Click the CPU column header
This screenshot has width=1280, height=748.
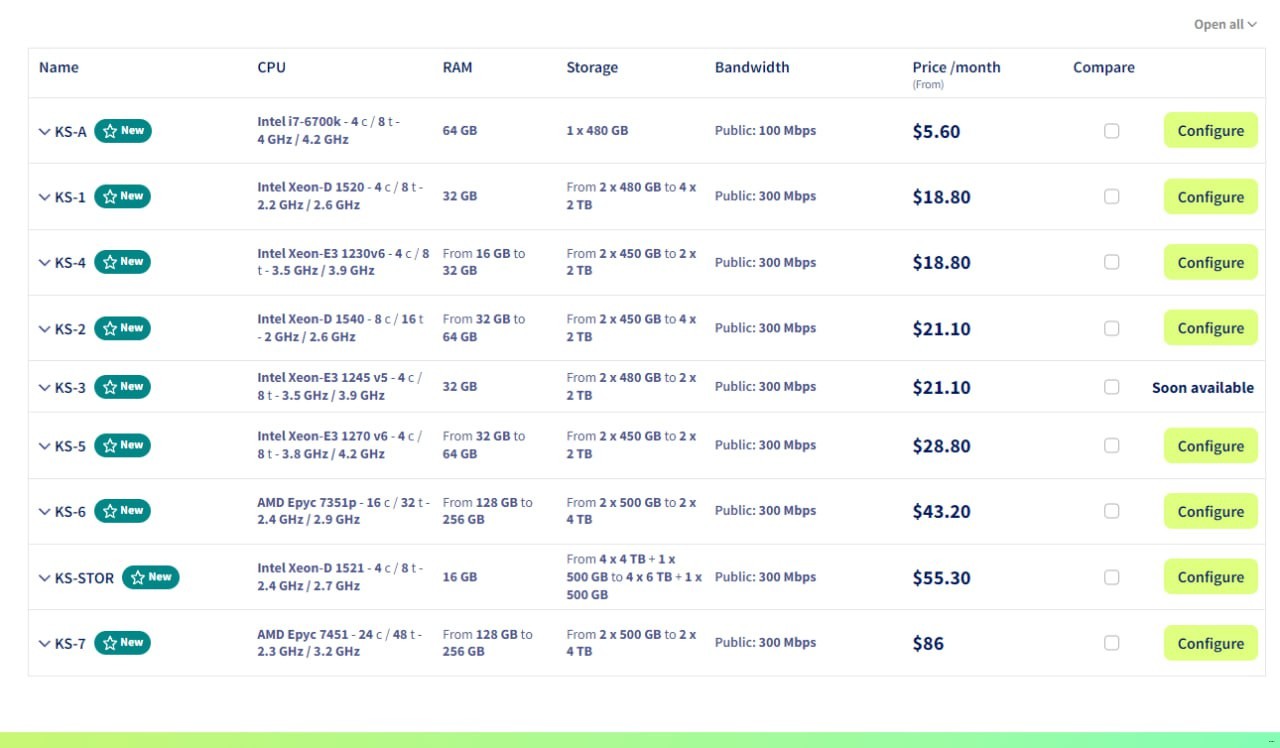(x=271, y=68)
